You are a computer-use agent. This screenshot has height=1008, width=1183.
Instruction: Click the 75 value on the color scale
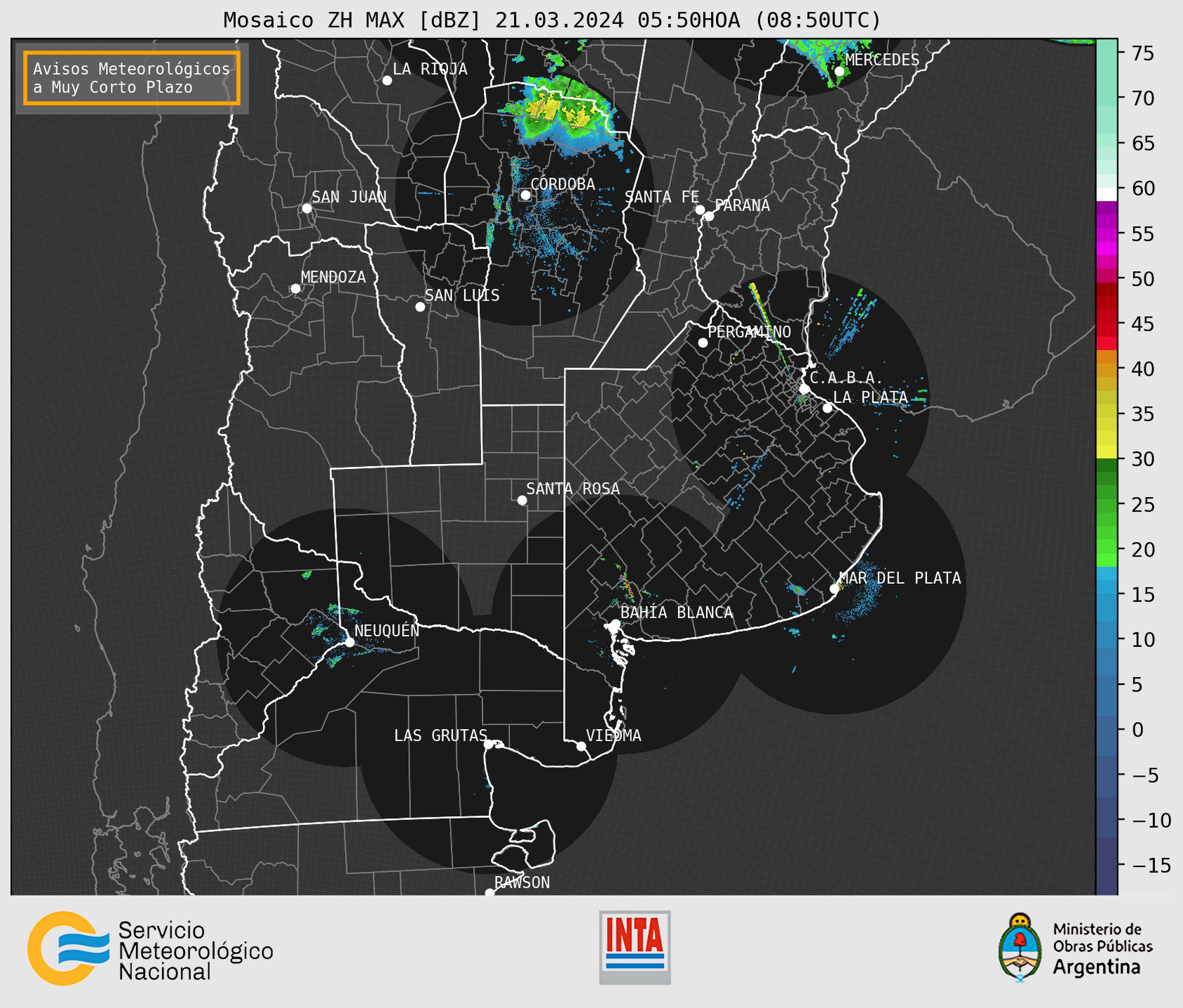click(x=1143, y=53)
